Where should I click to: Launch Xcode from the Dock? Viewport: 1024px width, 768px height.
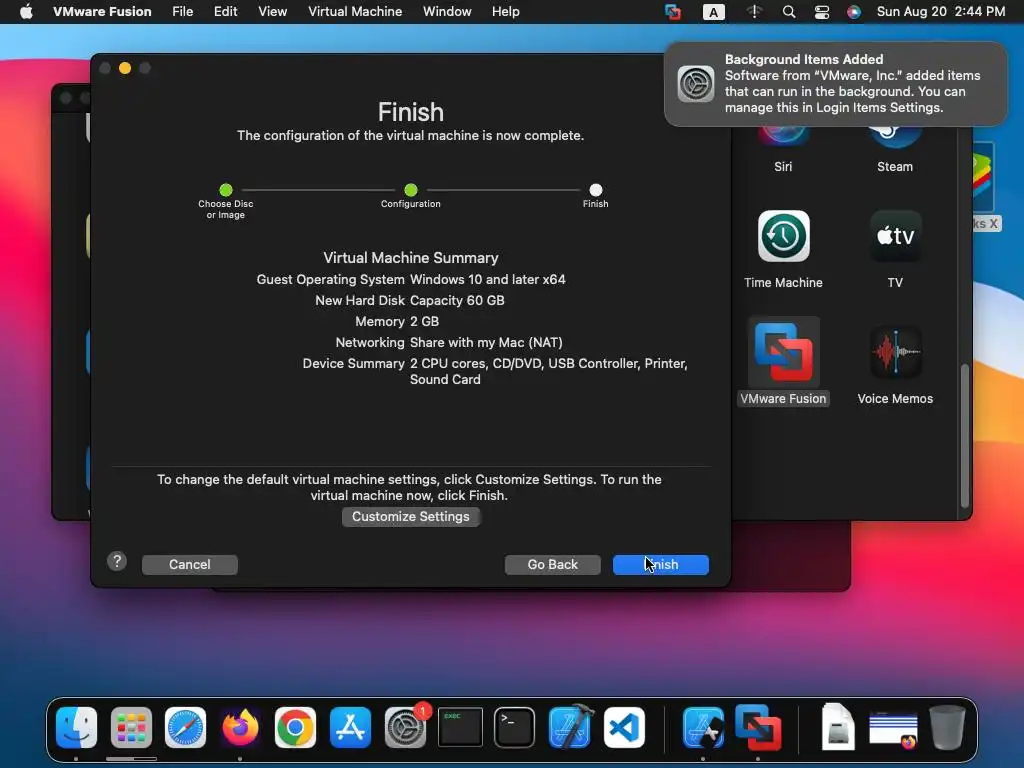570,726
